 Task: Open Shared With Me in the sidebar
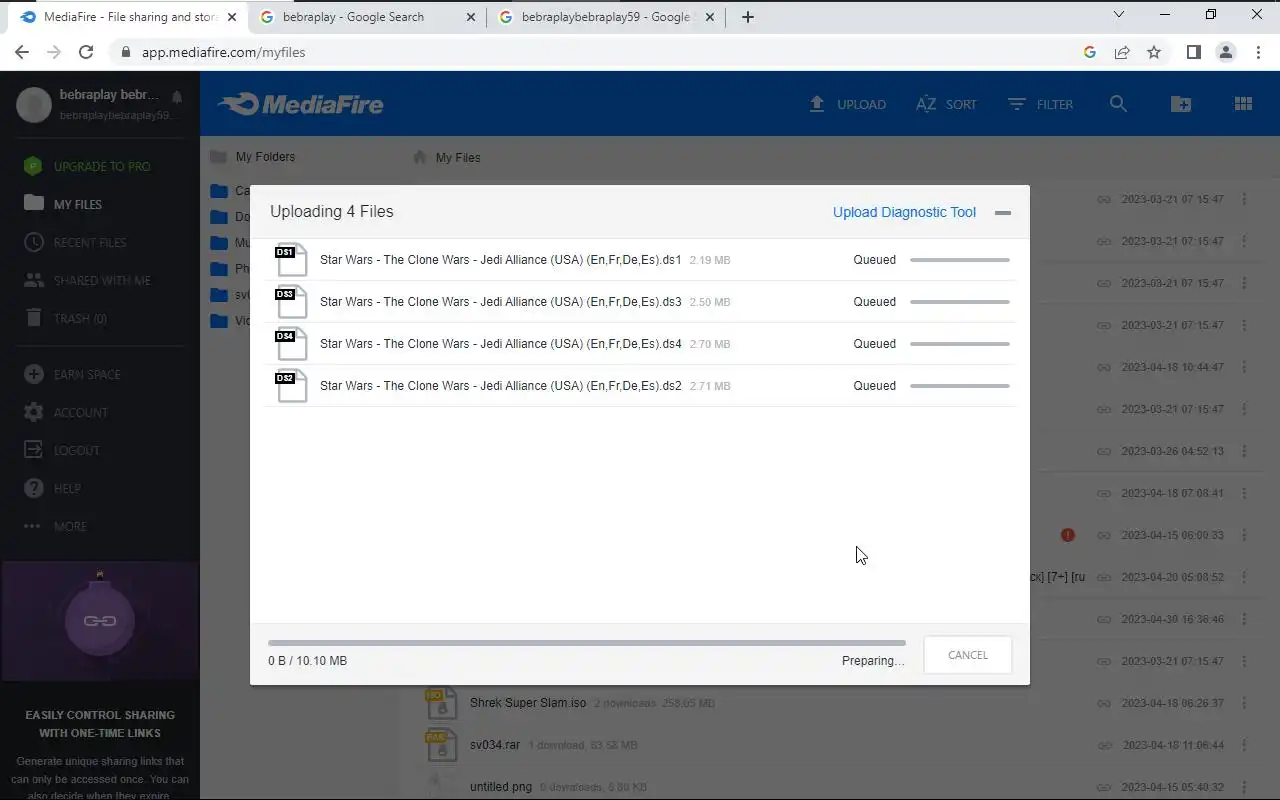pos(87,280)
